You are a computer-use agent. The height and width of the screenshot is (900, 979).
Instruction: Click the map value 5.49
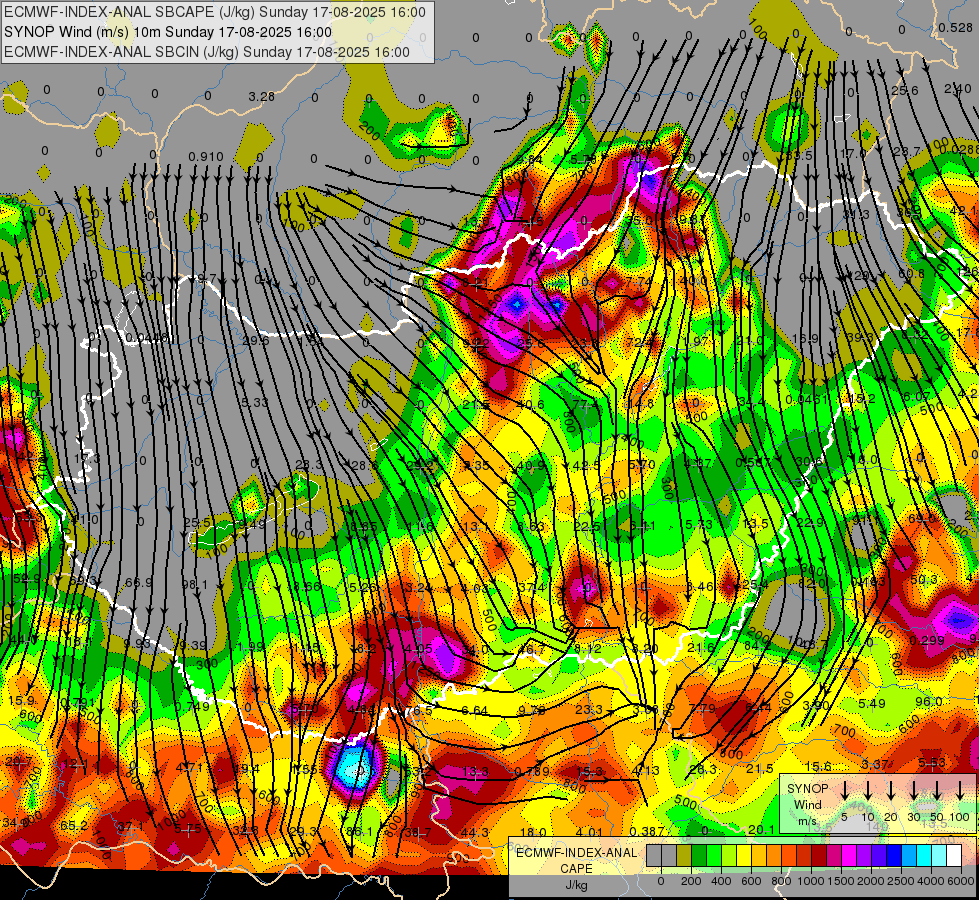coord(872,703)
